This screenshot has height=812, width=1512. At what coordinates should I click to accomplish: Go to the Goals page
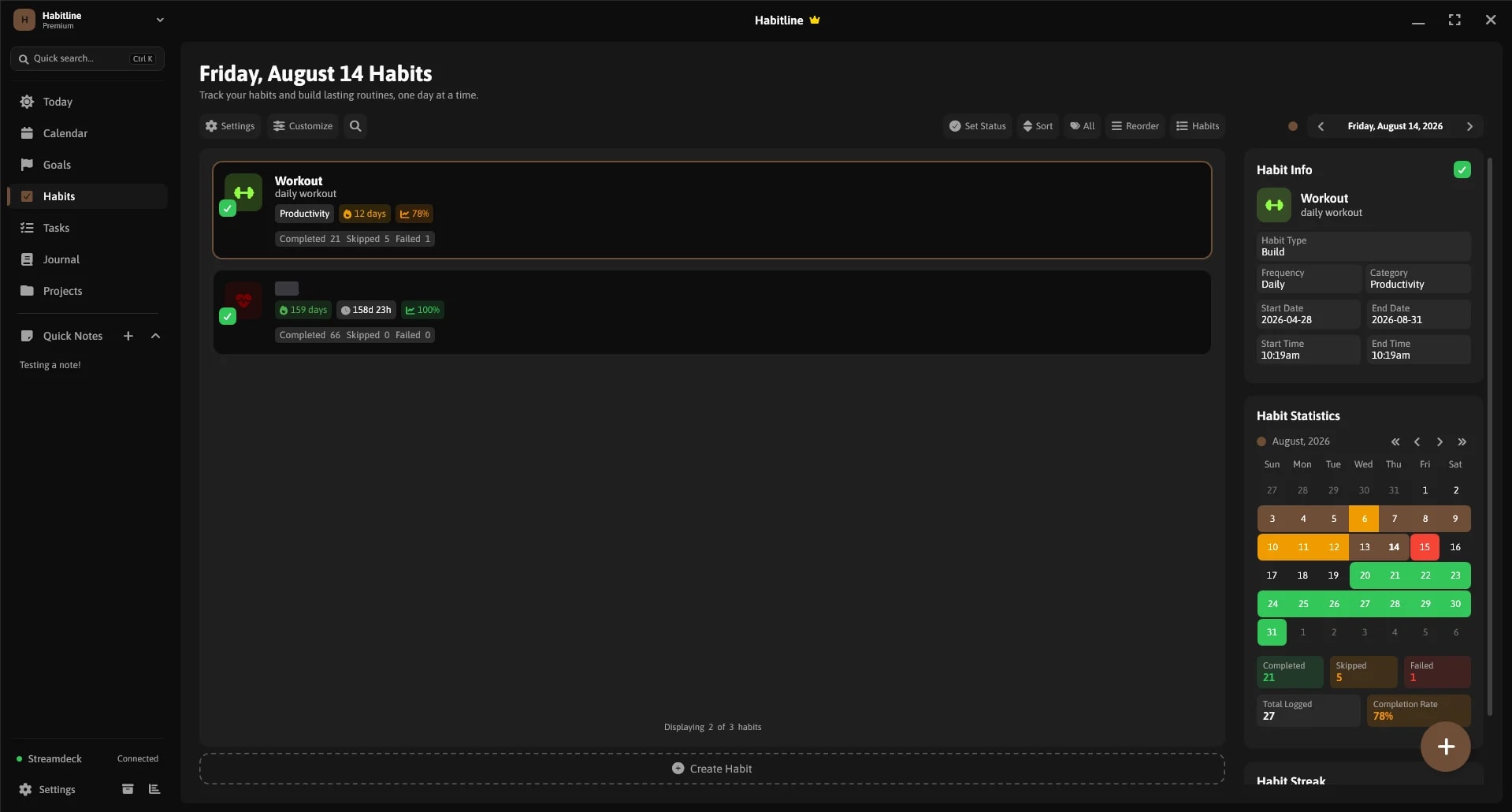87,165
